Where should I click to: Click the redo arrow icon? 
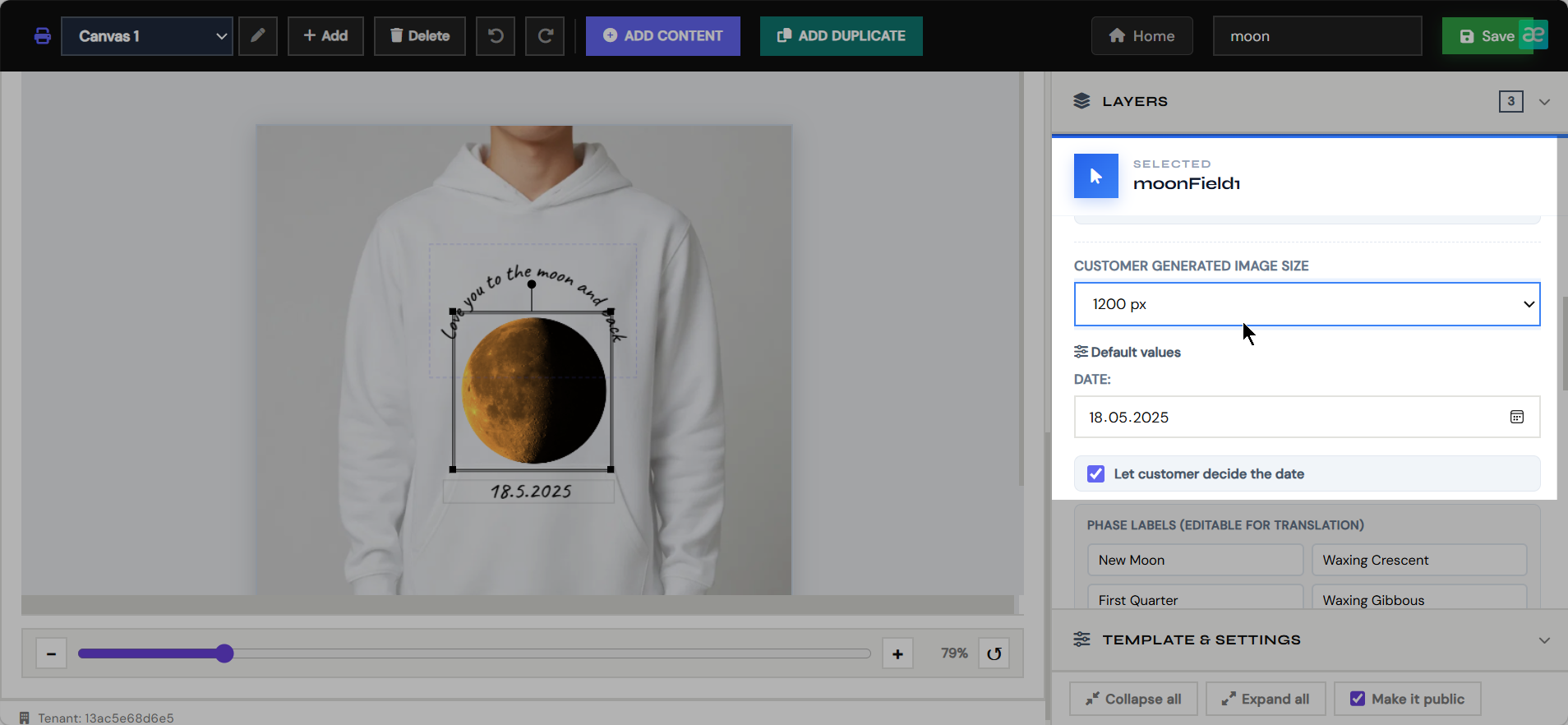[x=545, y=36]
